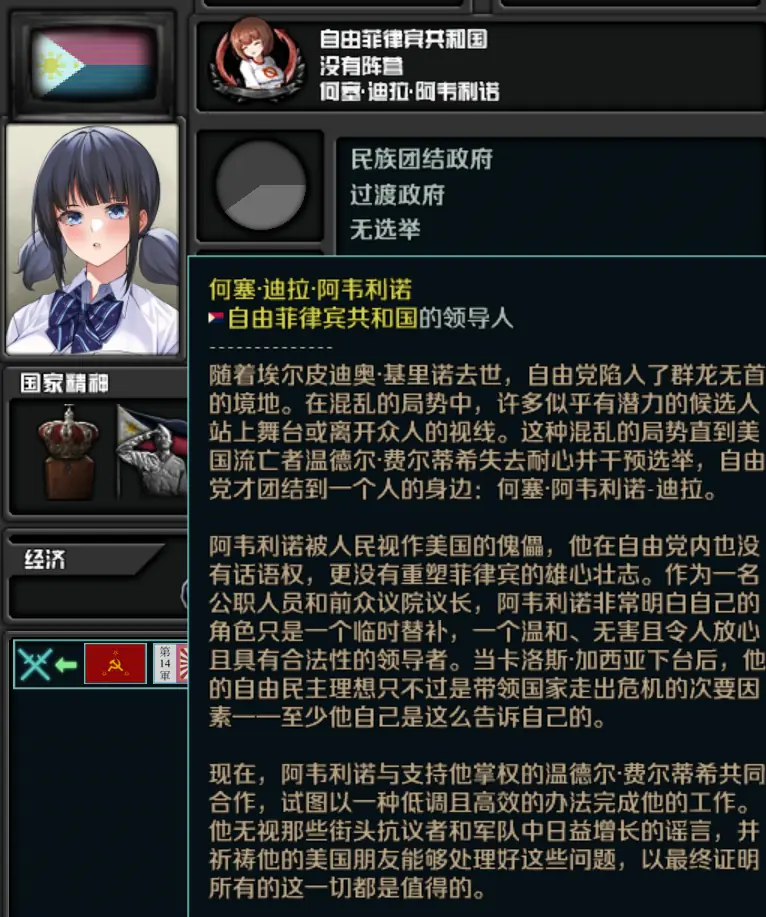Viewport: 766px width, 917px height.
Task: Open the 经济 economy section header
Action: click(44, 559)
